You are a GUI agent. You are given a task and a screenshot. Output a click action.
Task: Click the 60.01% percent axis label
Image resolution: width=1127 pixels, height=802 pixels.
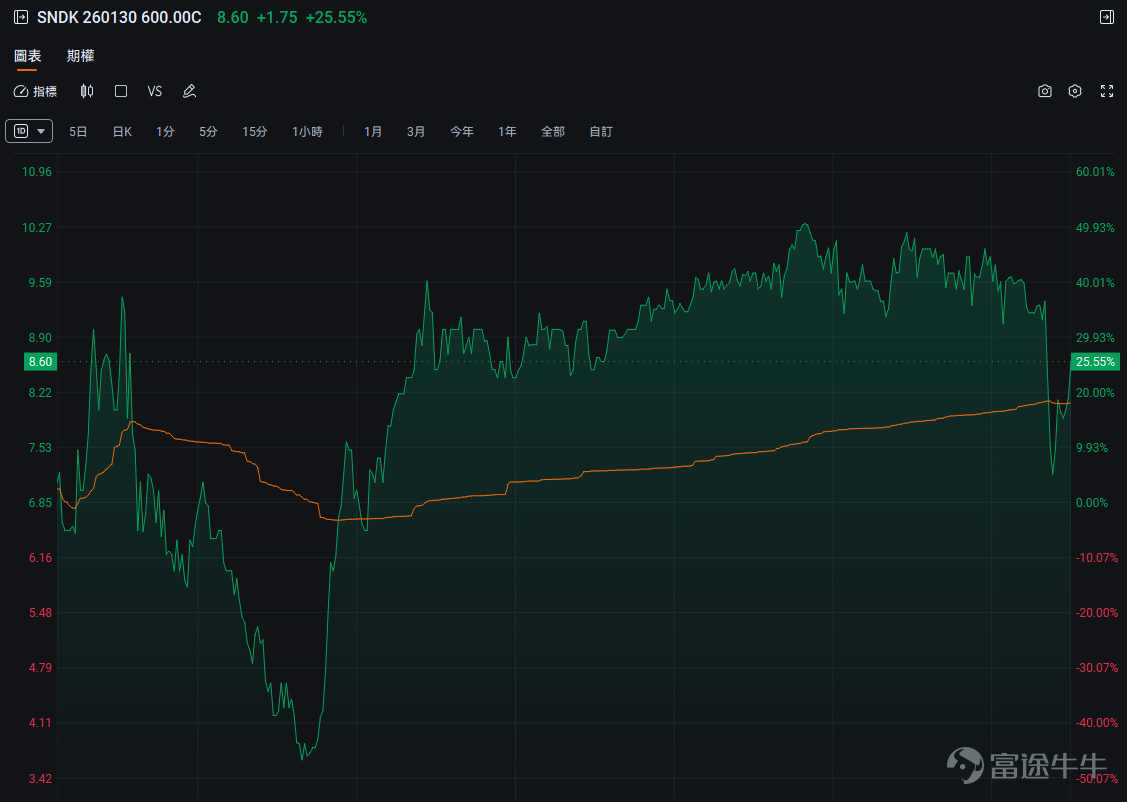[x=1095, y=172]
